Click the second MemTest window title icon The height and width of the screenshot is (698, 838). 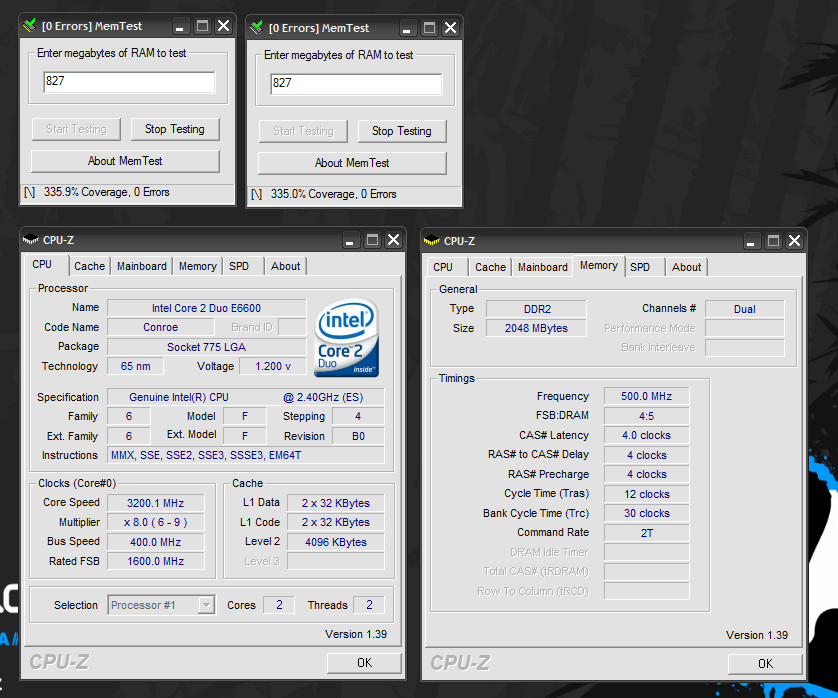click(258, 28)
